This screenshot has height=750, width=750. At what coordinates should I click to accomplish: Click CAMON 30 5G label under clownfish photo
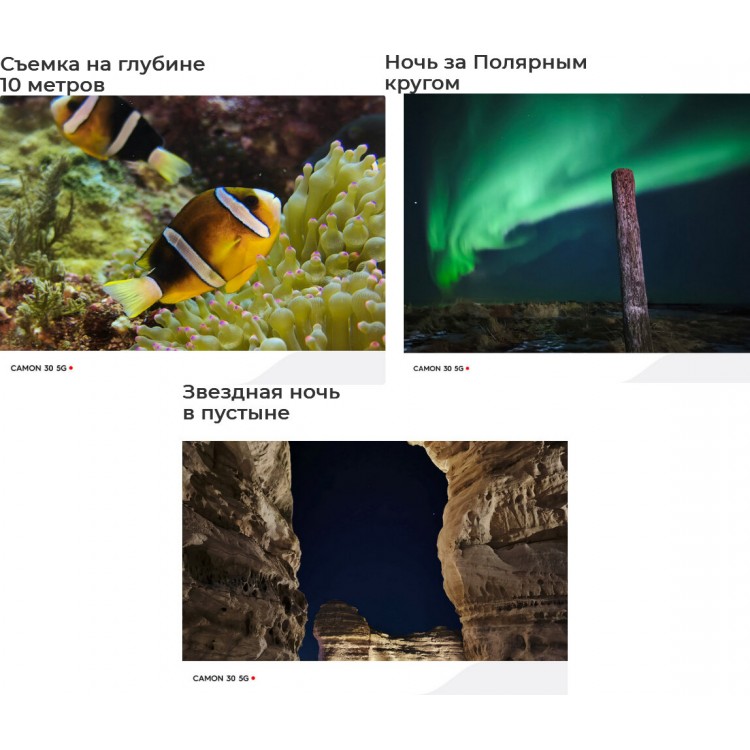(x=38, y=368)
